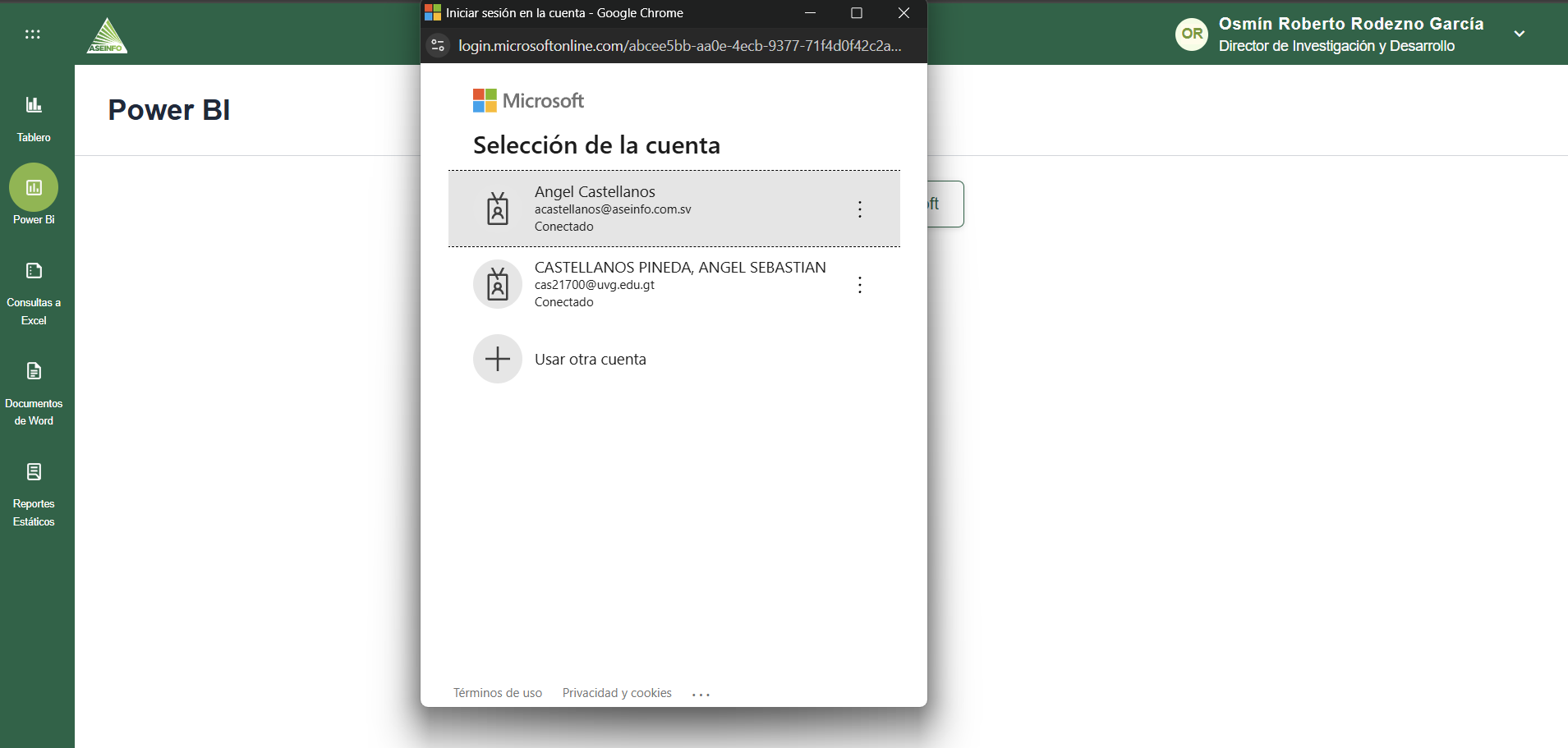1568x748 pixels.
Task: Click the badge icon of CASTELLANOS PINEDA account
Action: click(x=498, y=284)
